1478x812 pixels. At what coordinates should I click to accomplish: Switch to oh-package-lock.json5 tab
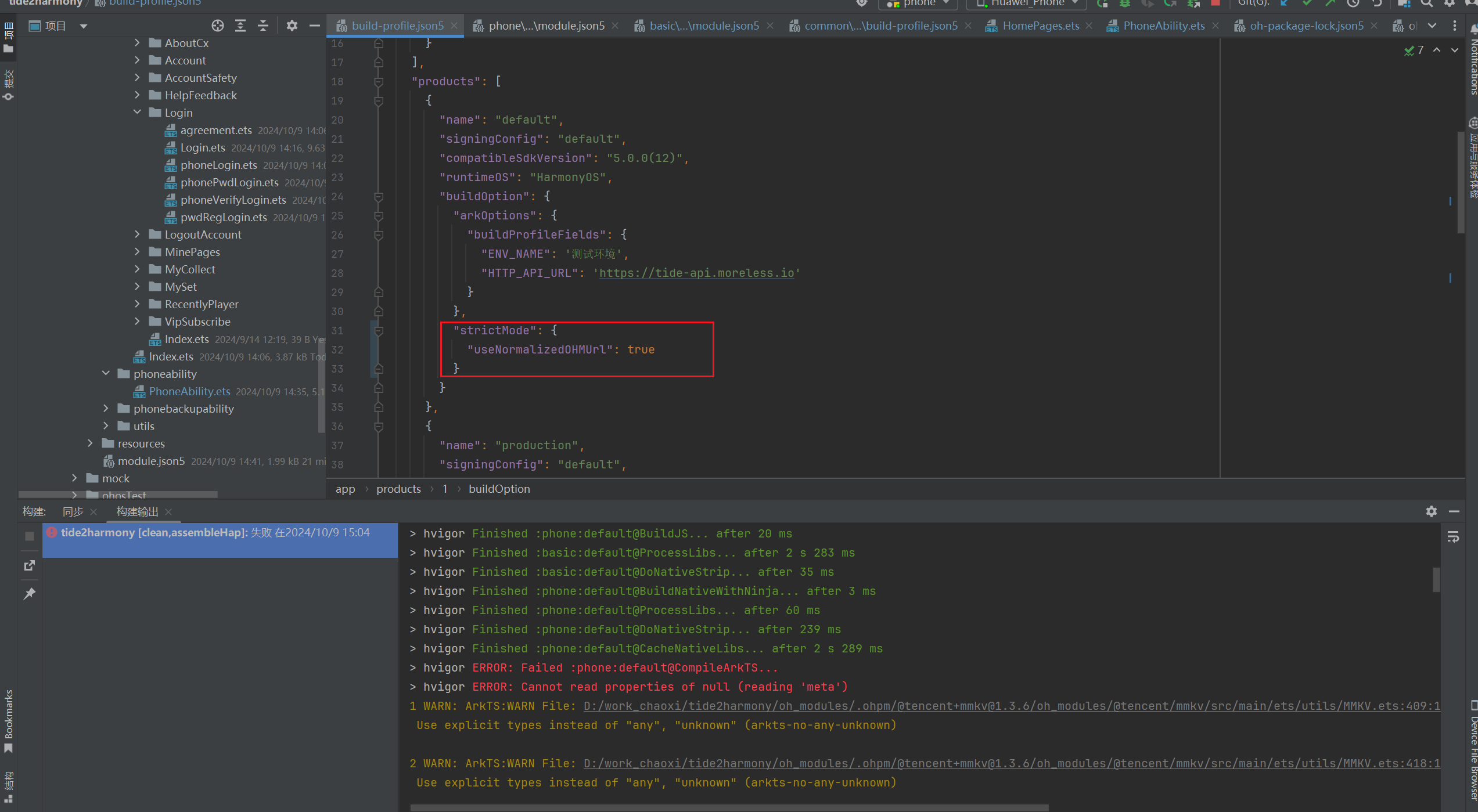coord(1306,26)
